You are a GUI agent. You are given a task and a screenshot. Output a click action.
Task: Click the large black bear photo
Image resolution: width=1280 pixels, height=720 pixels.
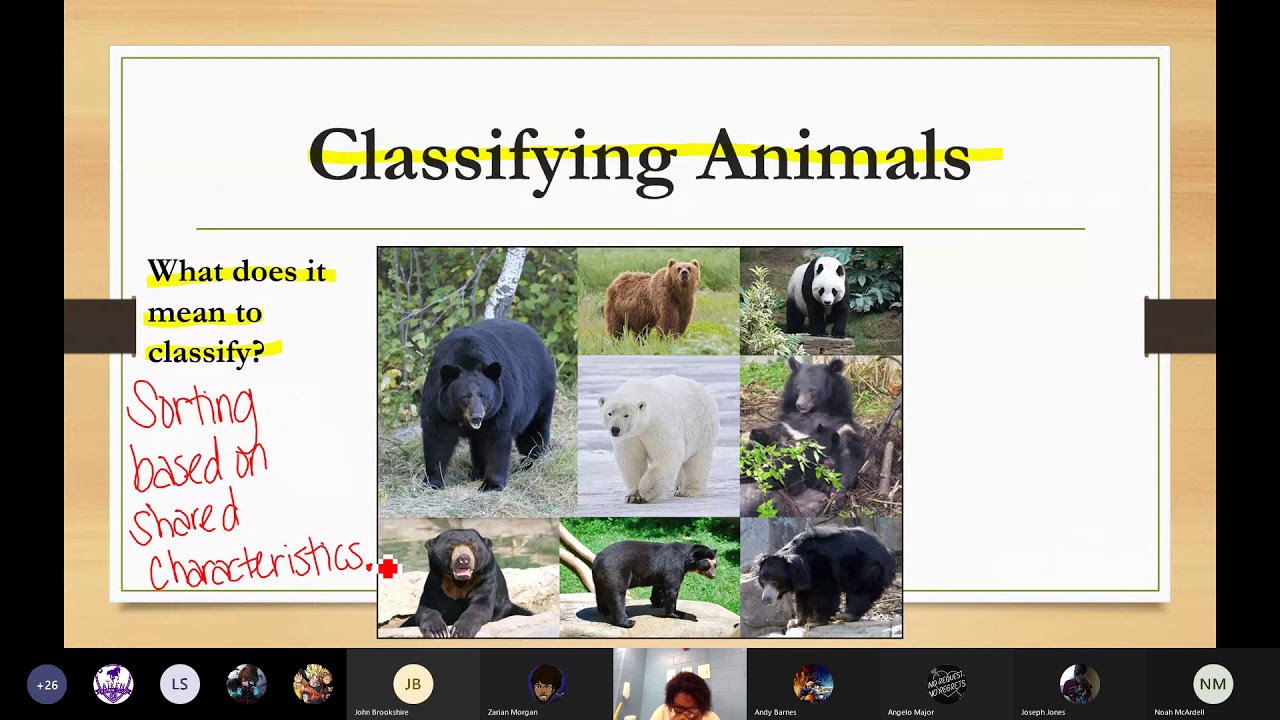tap(478, 382)
